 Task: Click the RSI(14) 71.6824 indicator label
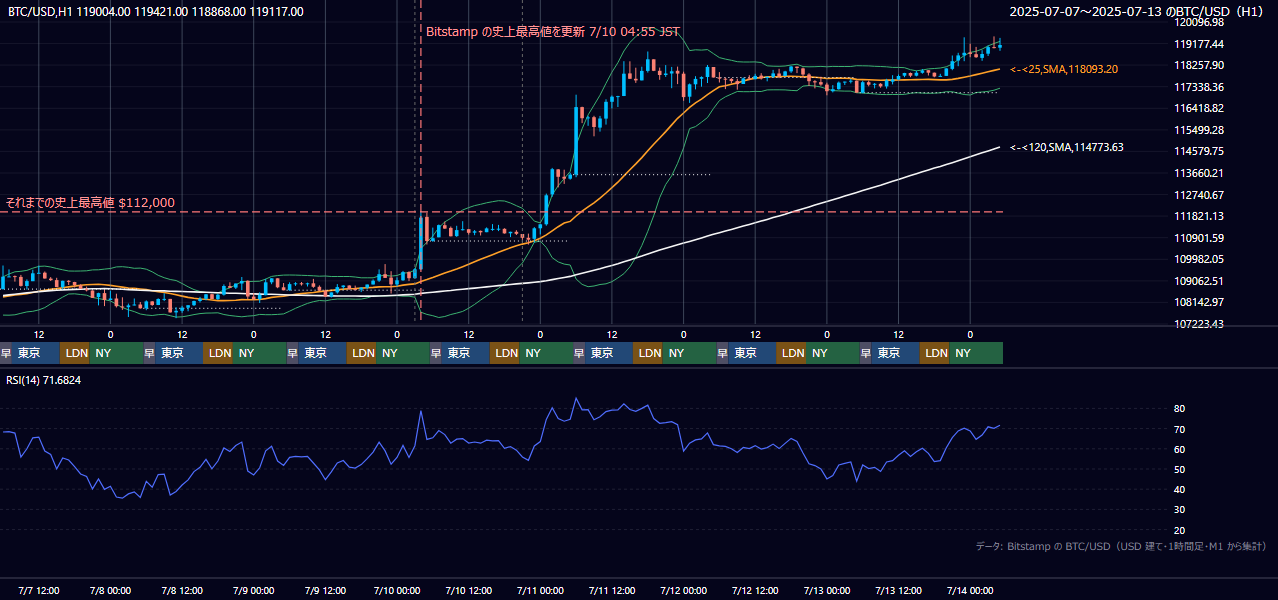pos(44,380)
